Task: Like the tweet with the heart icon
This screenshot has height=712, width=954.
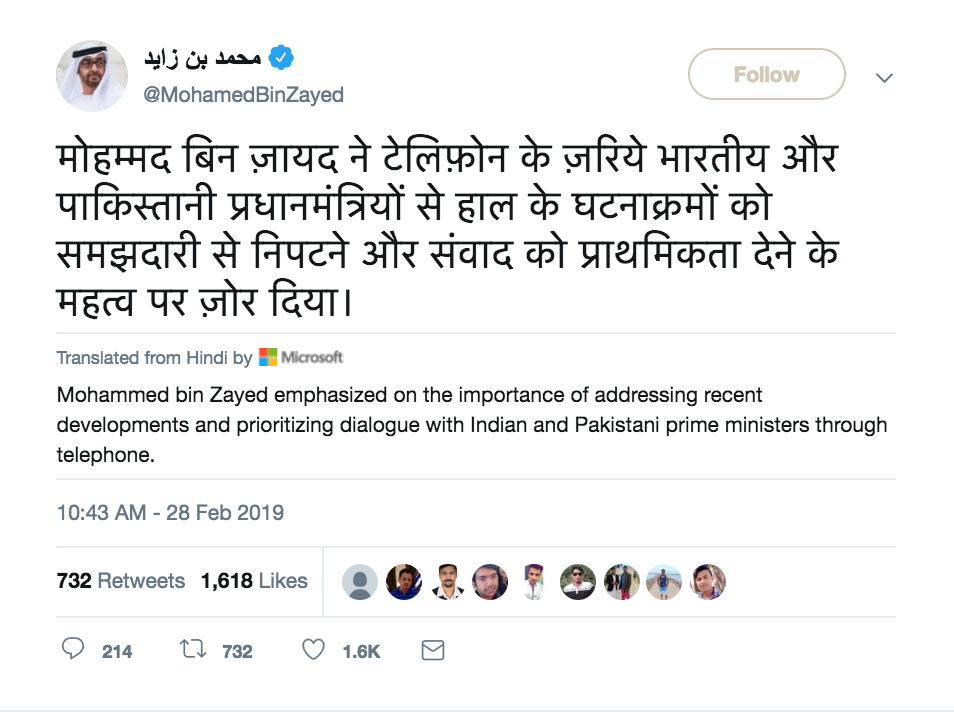Action: (x=314, y=651)
